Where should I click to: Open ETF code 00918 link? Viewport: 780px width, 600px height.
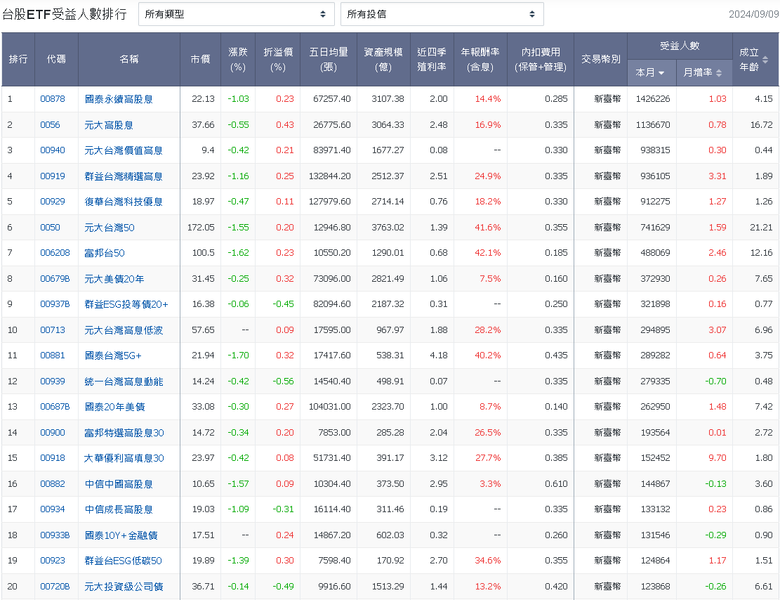[52, 458]
